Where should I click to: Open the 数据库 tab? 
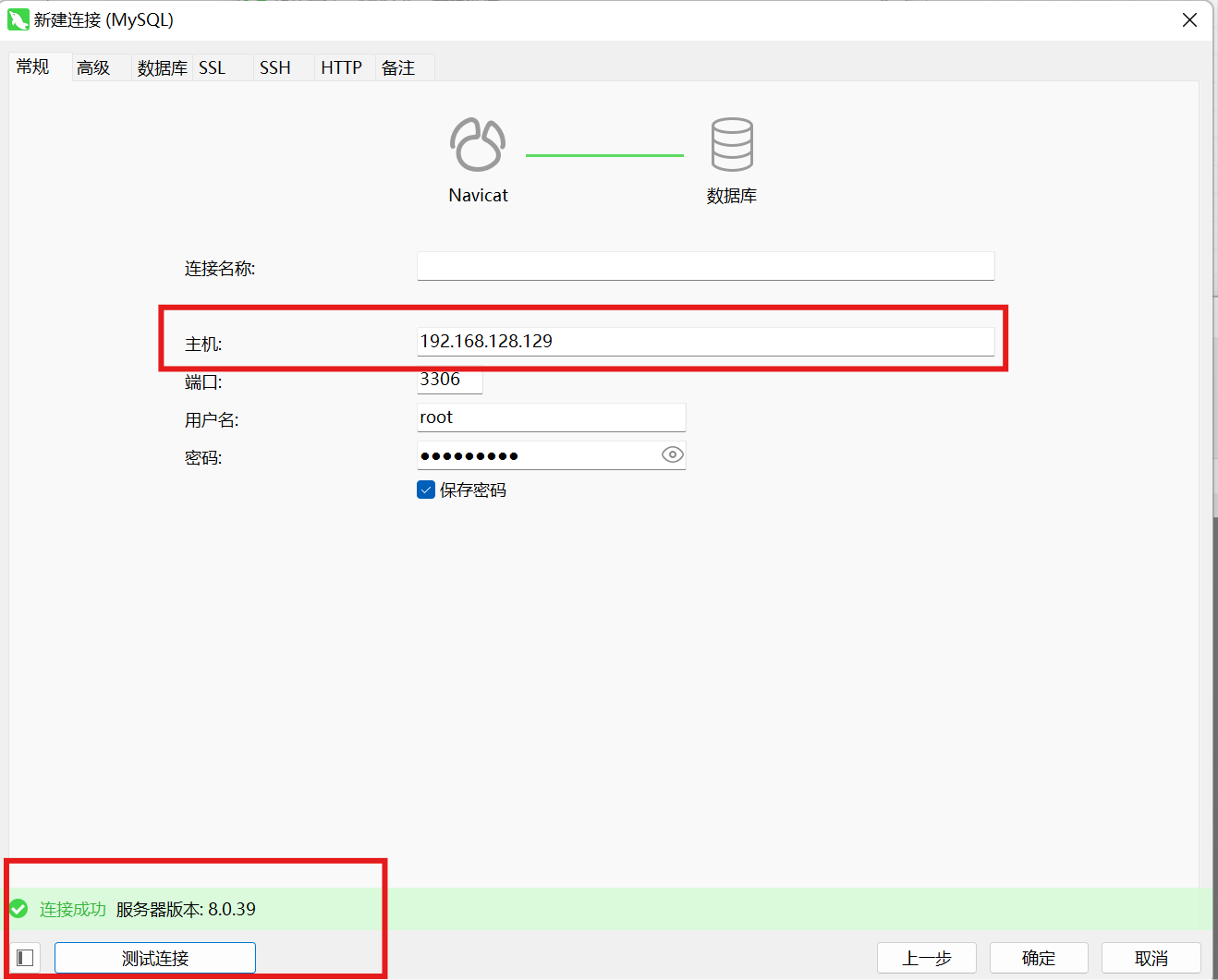tap(162, 67)
